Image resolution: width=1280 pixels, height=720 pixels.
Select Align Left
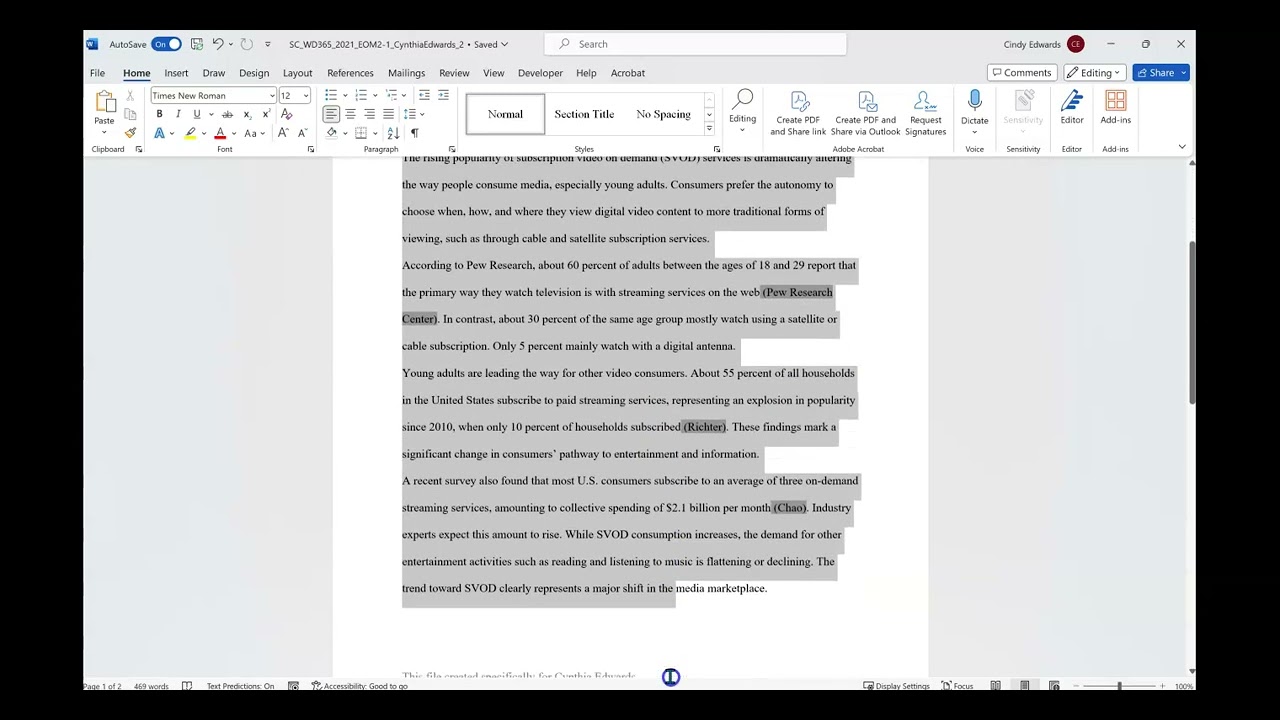(x=331, y=114)
